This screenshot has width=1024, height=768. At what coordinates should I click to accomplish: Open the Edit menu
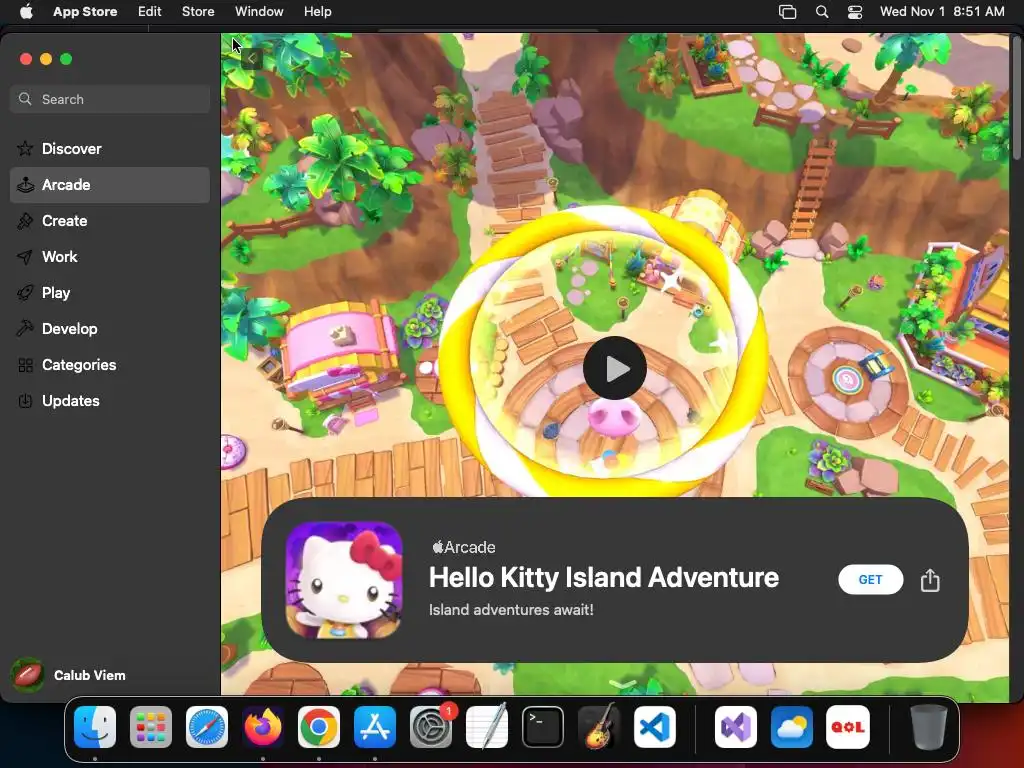(150, 12)
